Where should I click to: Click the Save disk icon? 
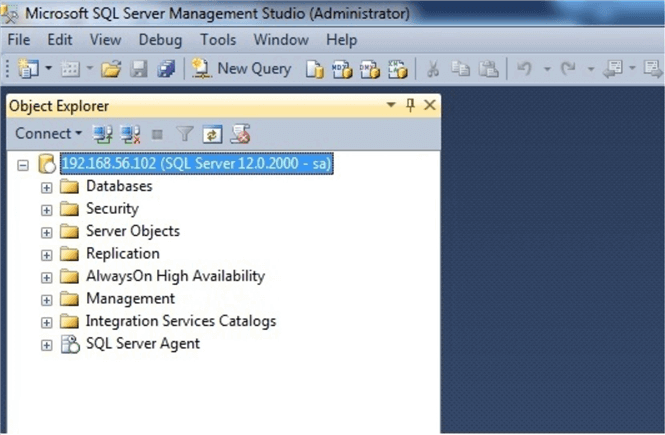[x=139, y=69]
